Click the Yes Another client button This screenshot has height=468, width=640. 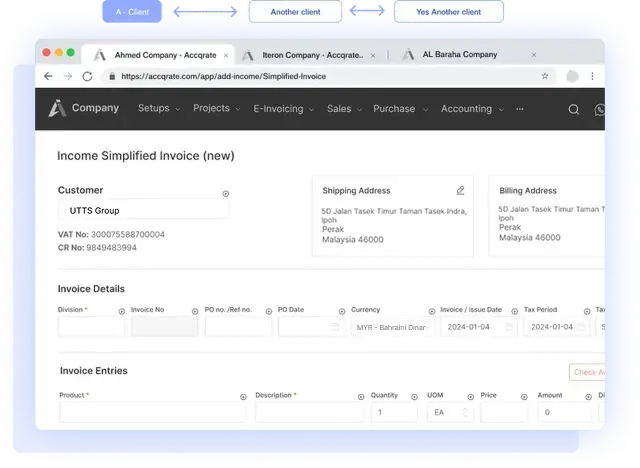click(449, 12)
